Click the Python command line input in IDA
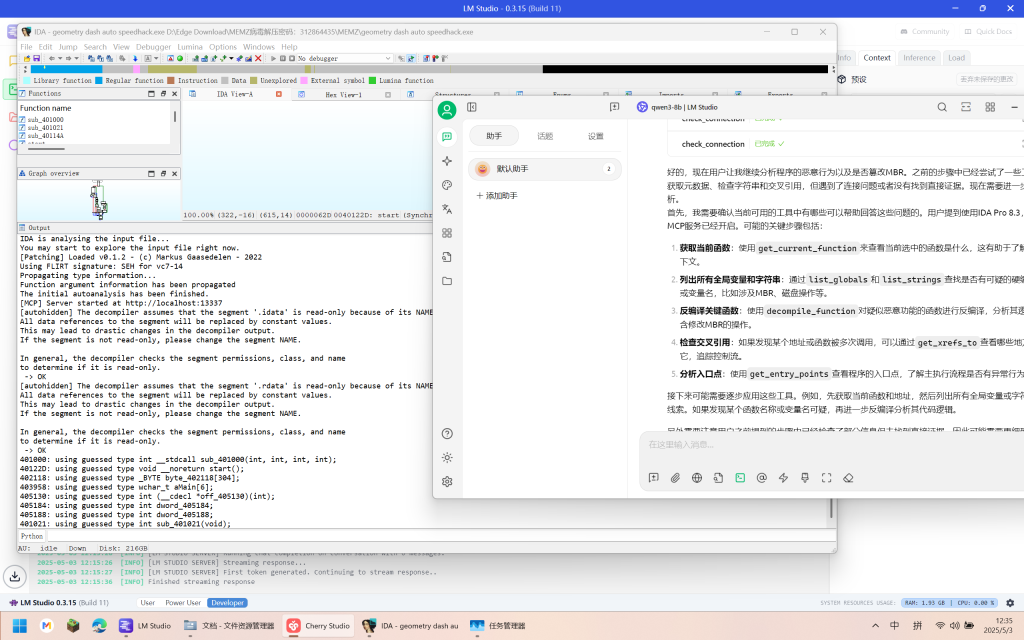The height and width of the screenshot is (640, 1024). (439, 536)
